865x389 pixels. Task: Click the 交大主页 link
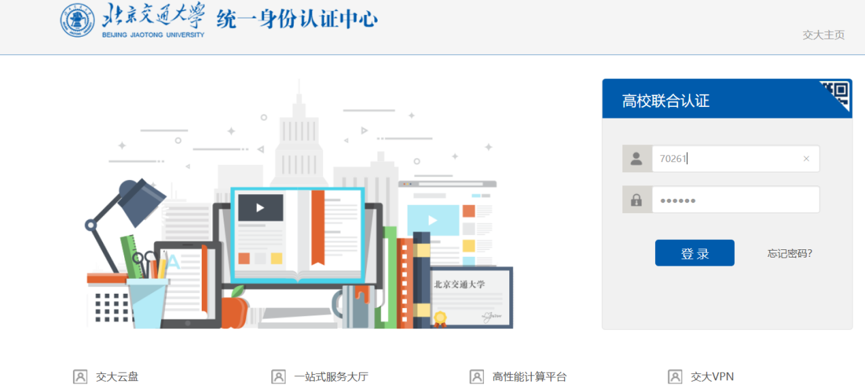pos(823,35)
